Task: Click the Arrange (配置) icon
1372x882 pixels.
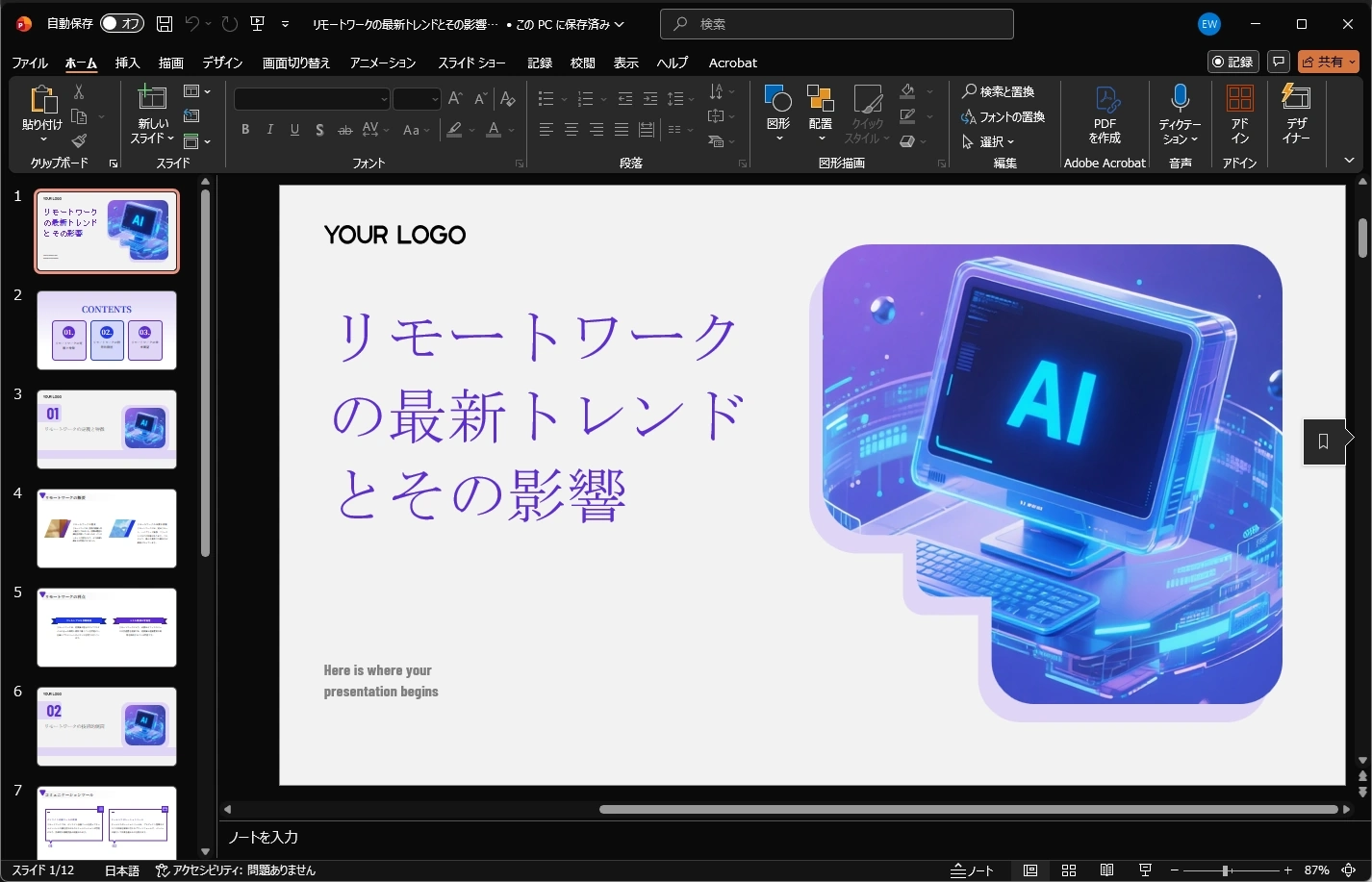Action: pos(820,99)
